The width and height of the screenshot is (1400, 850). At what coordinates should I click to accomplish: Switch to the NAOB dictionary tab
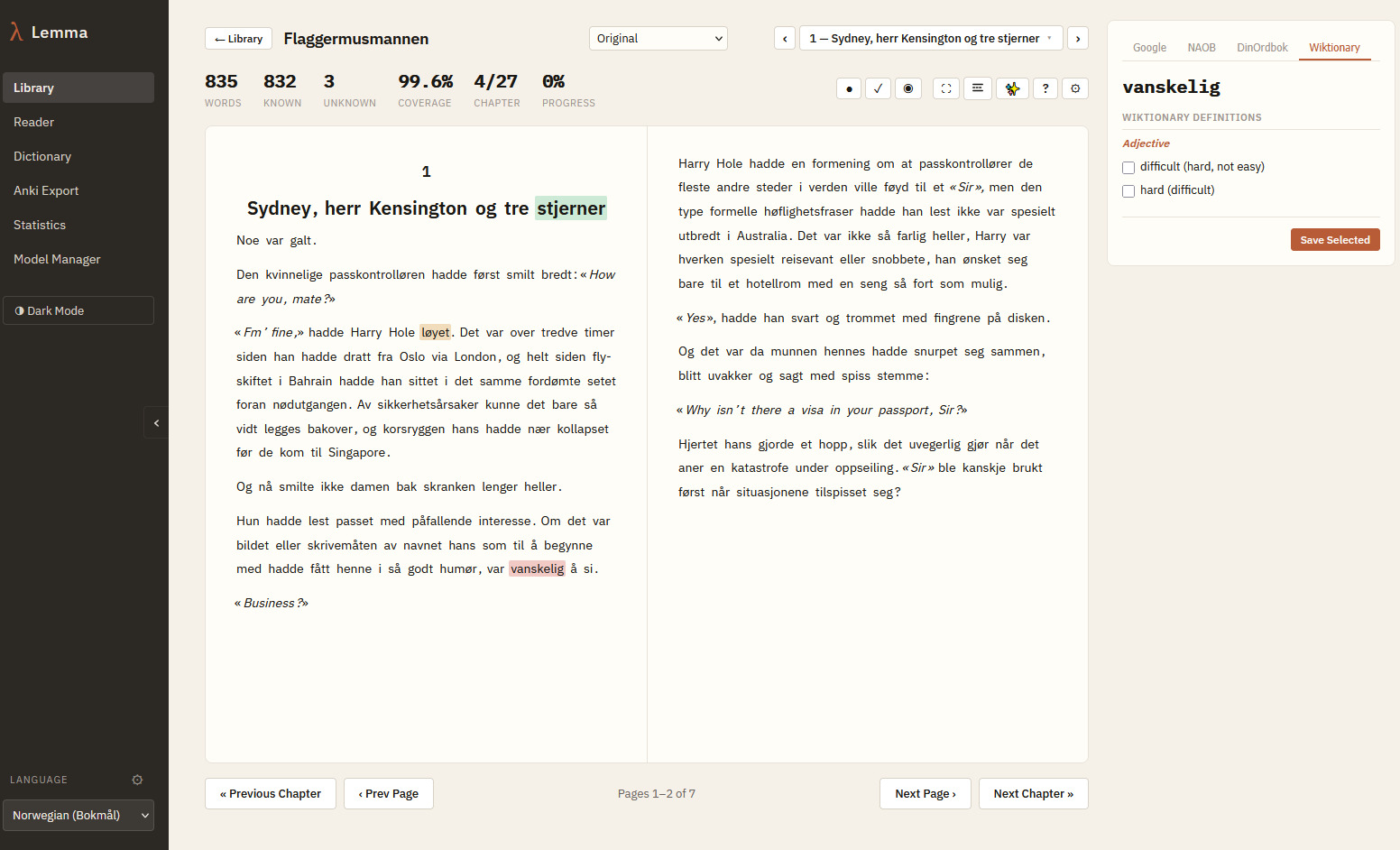pos(1202,48)
